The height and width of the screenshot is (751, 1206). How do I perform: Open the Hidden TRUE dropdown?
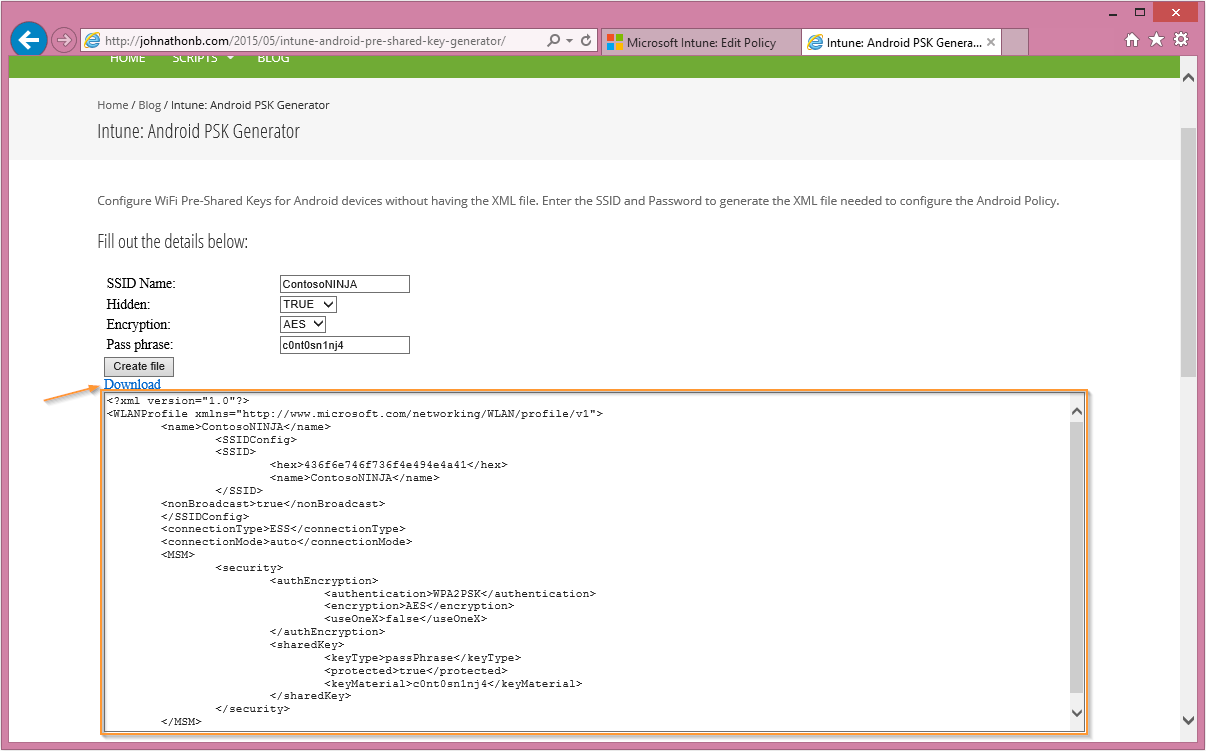point(309,304)
